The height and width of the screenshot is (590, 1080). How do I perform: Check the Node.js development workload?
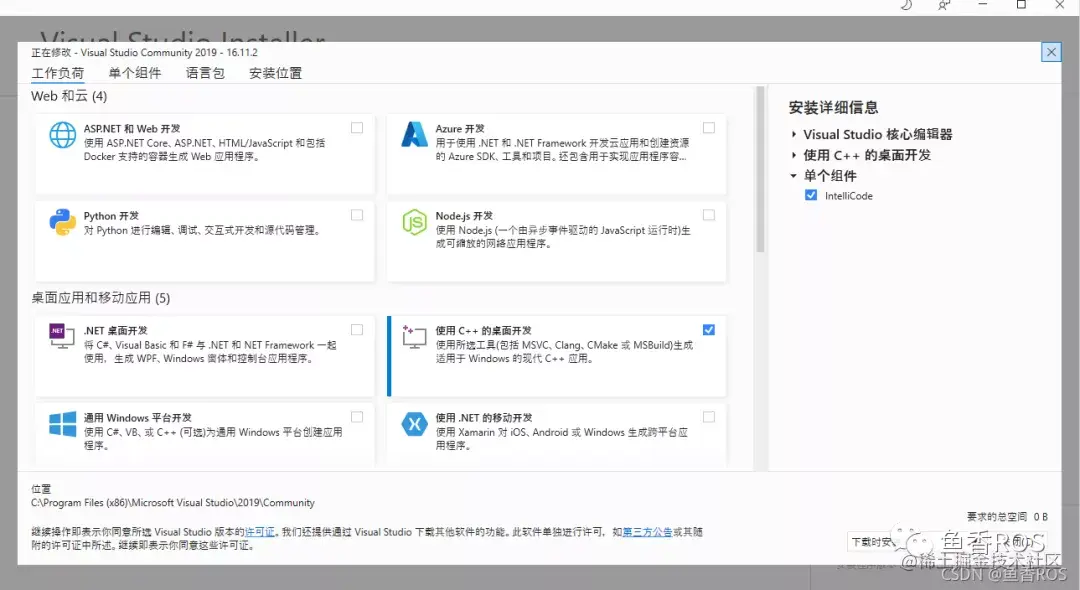[709, 215]
